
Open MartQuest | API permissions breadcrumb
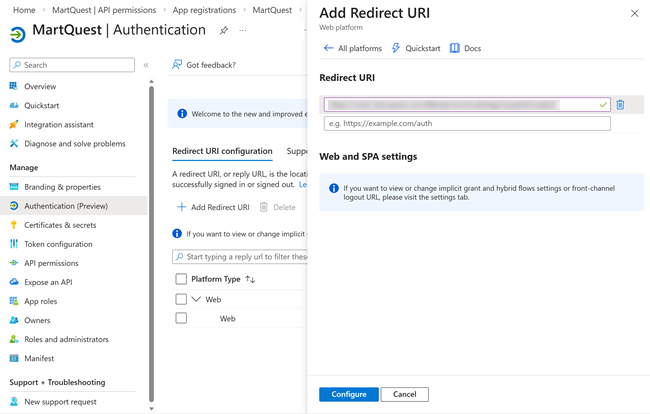[104, 10]
